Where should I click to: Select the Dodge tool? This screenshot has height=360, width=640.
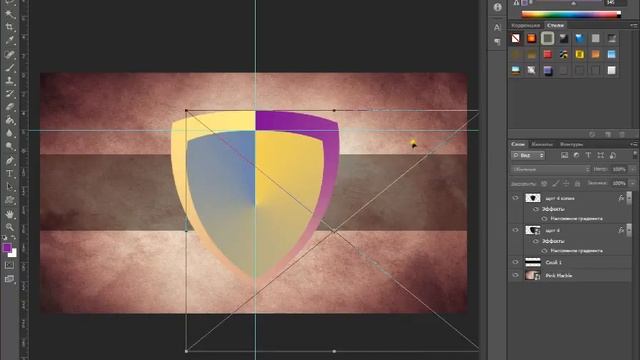[10, 146]
